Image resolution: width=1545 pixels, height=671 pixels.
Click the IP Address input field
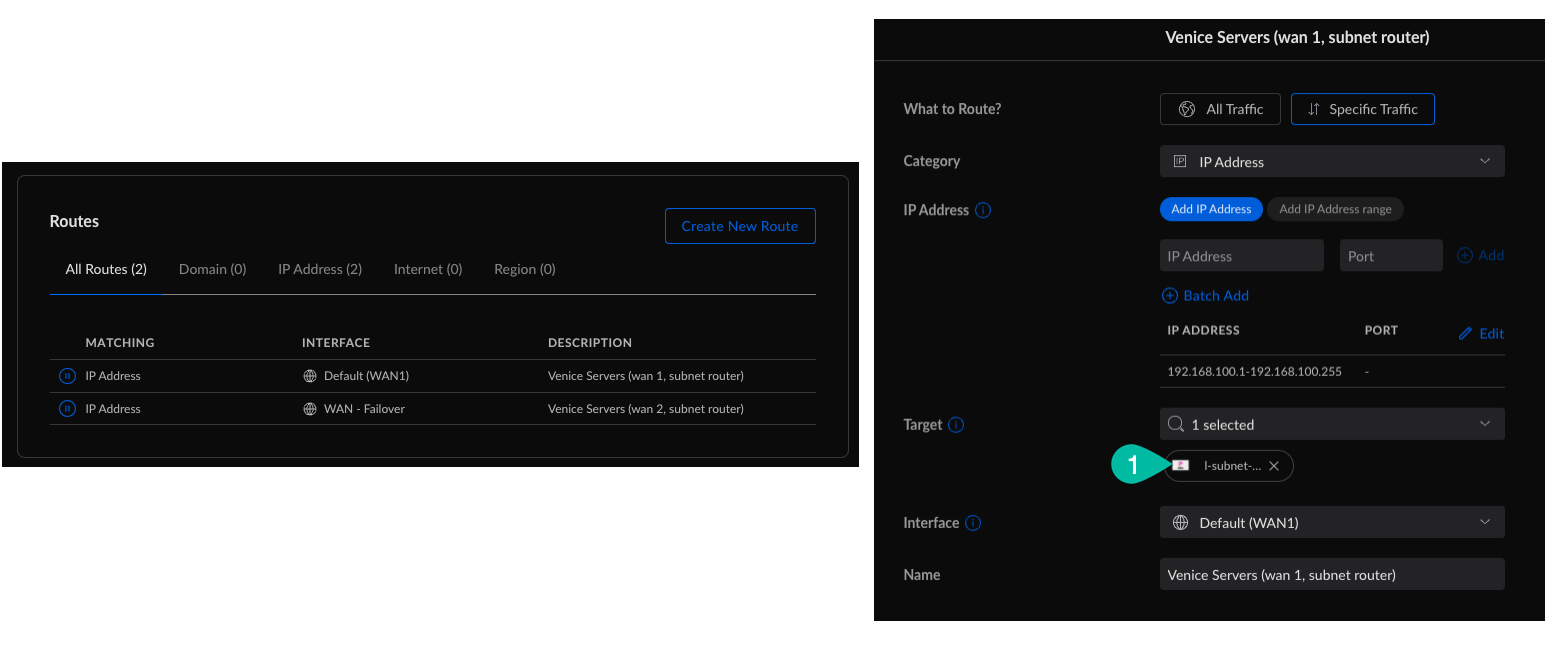coord(1241,256)
